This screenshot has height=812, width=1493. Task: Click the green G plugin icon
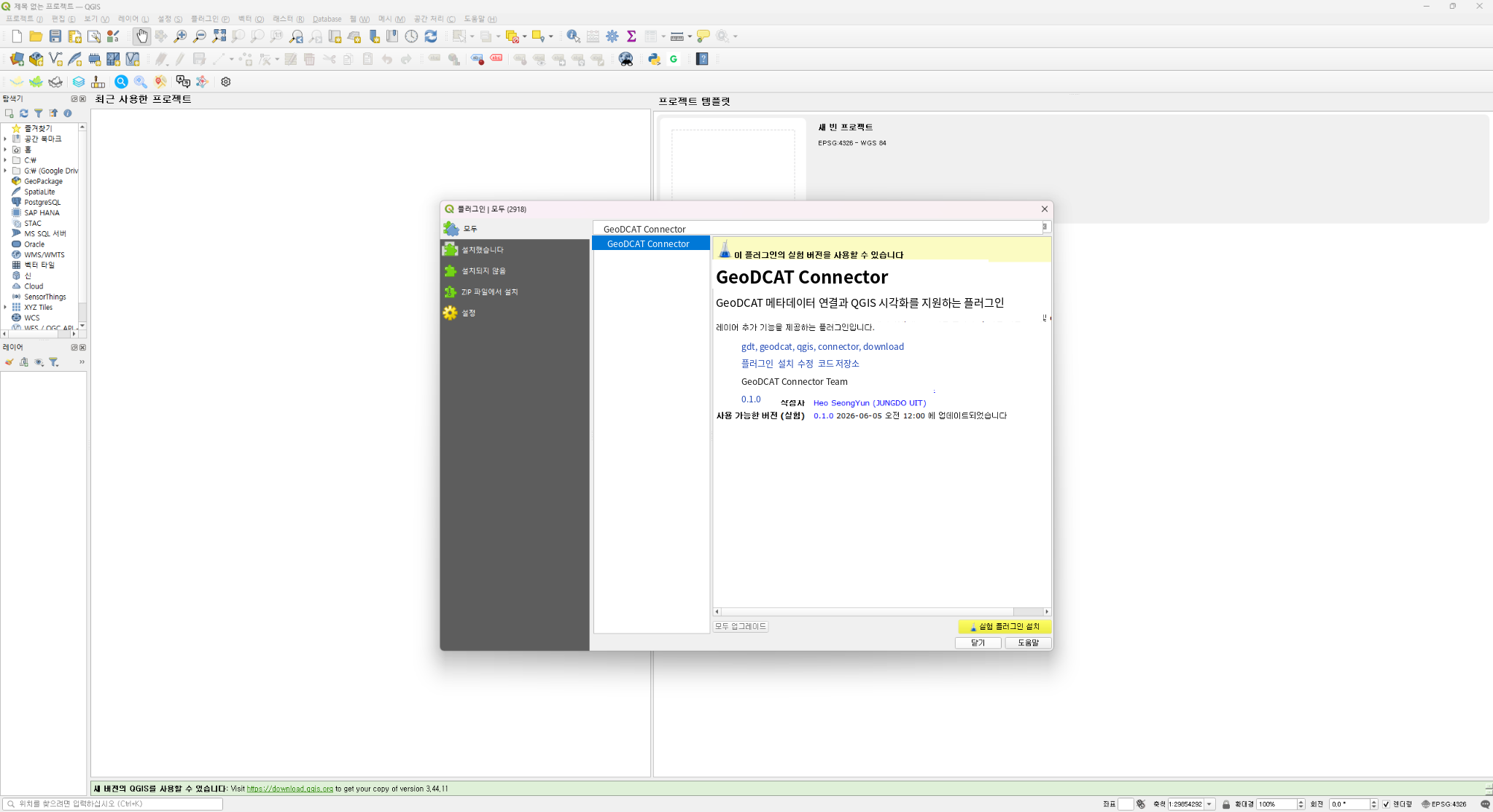(x=674, y=59)
